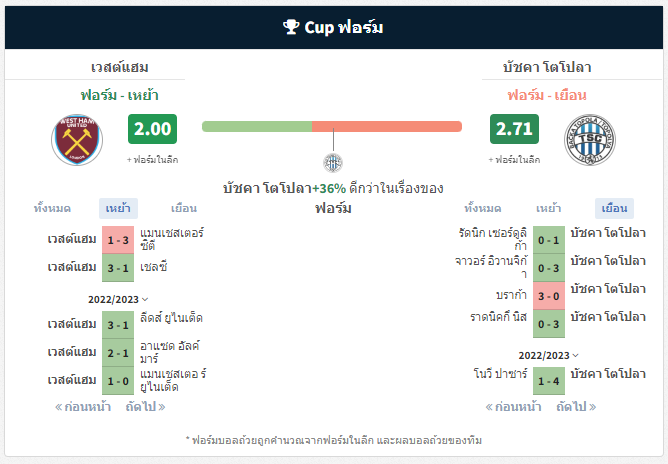Screen dimensions: 668x464
Task: Click the trophy icon in Cup header
Action: click(291, 27)
